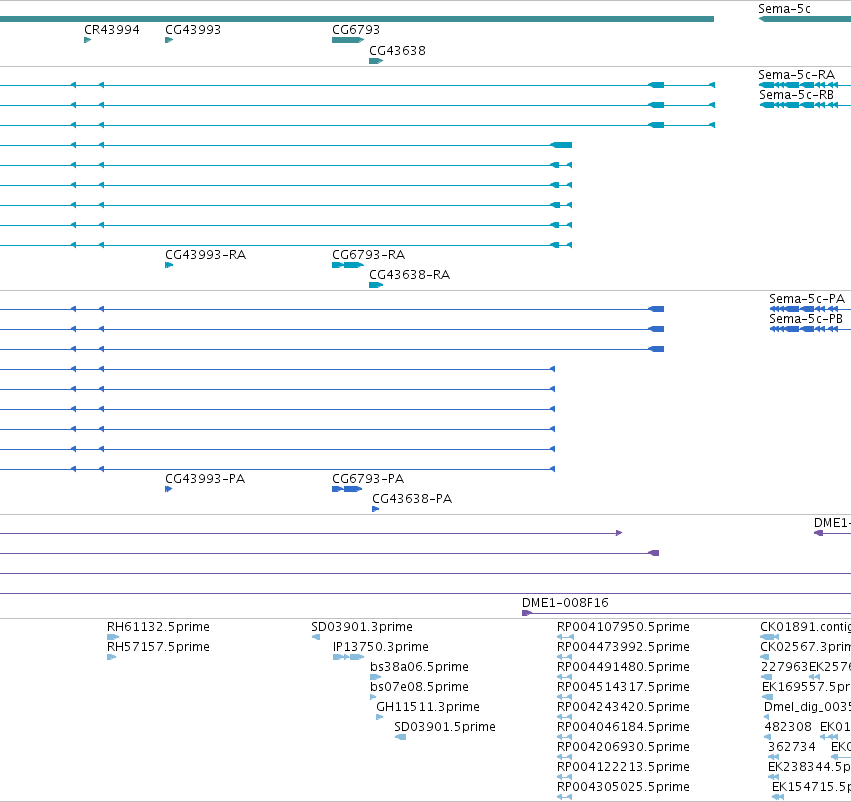Click the GH11511.3prime EST label
Screen dimensions: 851x802
428,707
